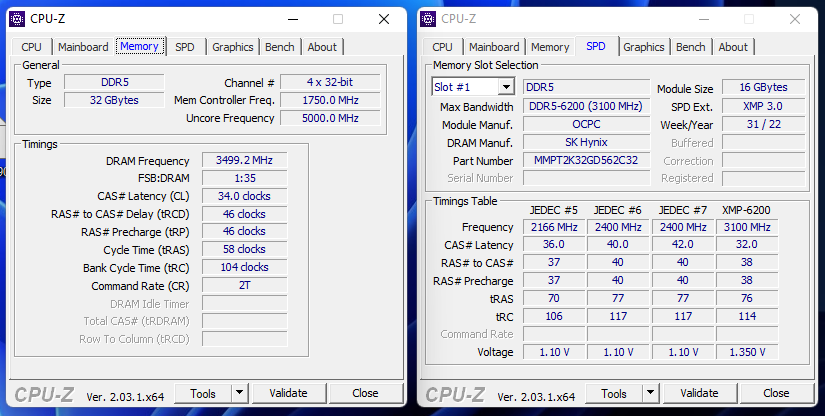Click the DDR5 memory Type field
The image size is (825, 416).
point(114,83)
